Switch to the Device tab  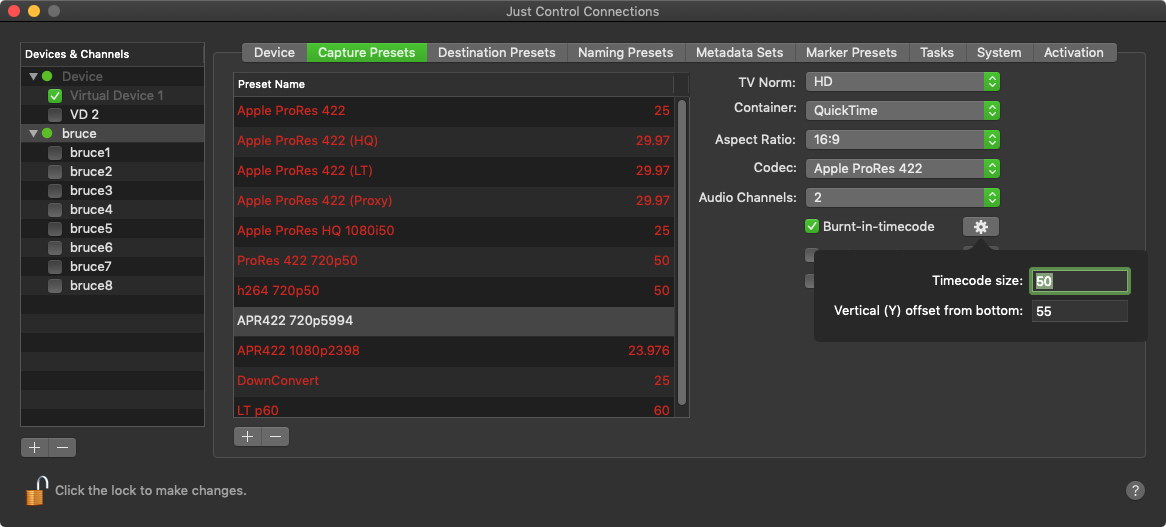tap(274, 53)
